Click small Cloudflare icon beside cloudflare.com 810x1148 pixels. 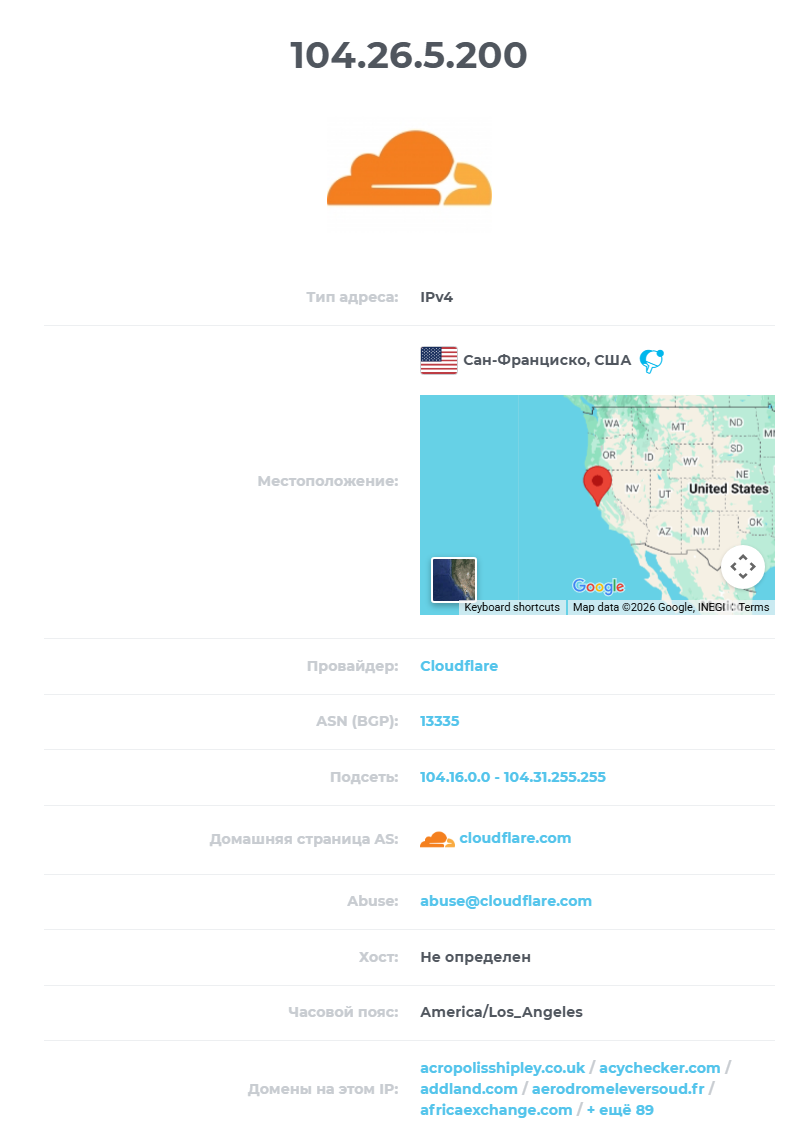tap(437, 839)
